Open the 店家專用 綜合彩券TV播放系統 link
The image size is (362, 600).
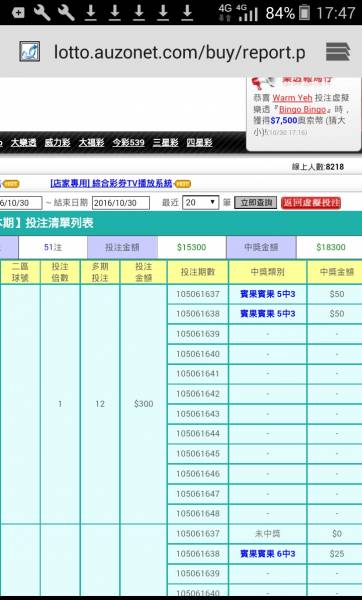[x=111, y=183]
